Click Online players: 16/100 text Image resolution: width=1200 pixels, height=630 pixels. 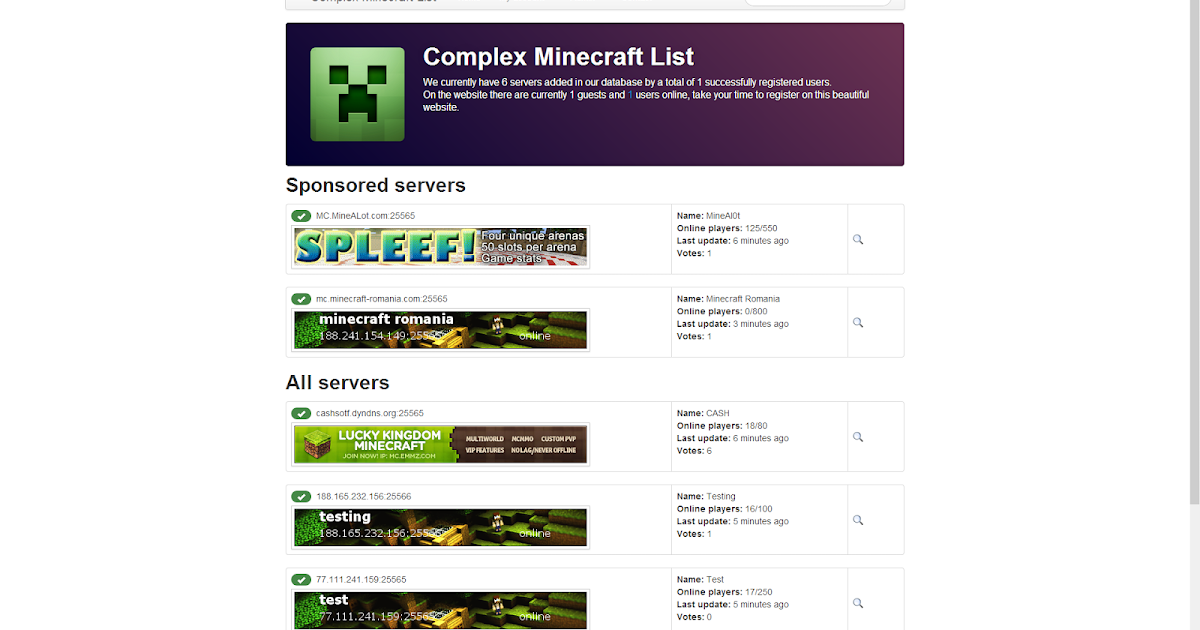(x=725, y=508)
